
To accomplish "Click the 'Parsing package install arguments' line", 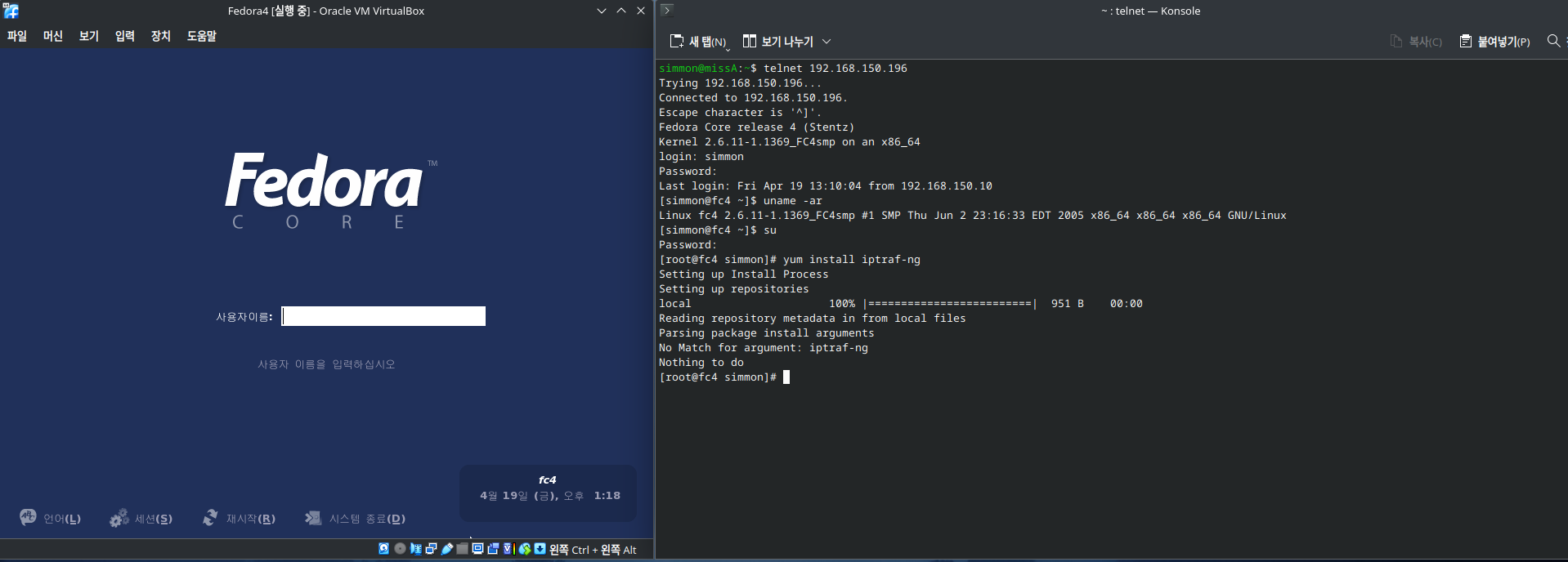I will coord(767,333).
